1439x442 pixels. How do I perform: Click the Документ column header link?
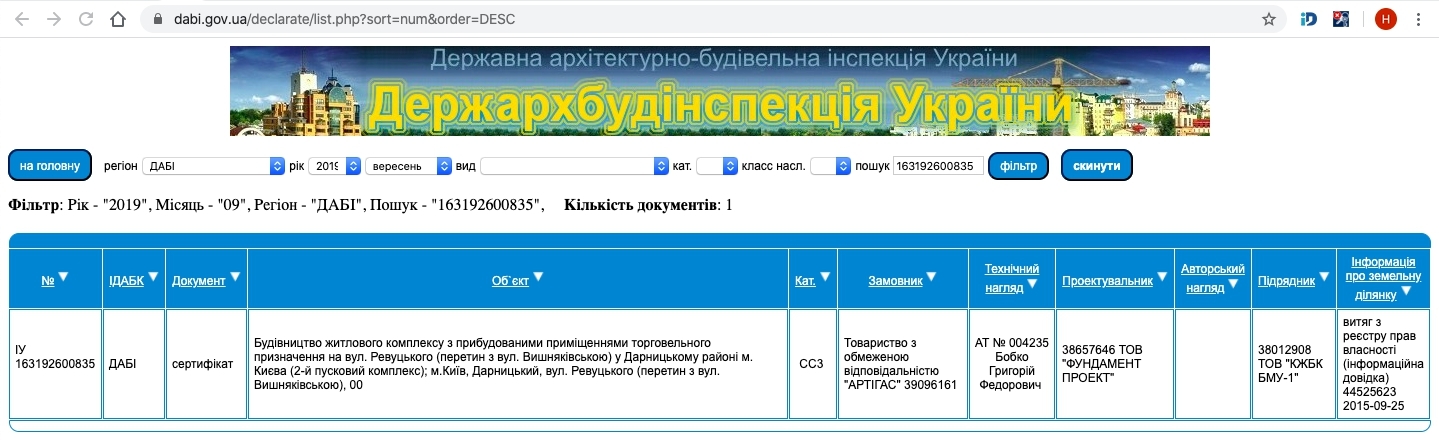click(198, 281)
